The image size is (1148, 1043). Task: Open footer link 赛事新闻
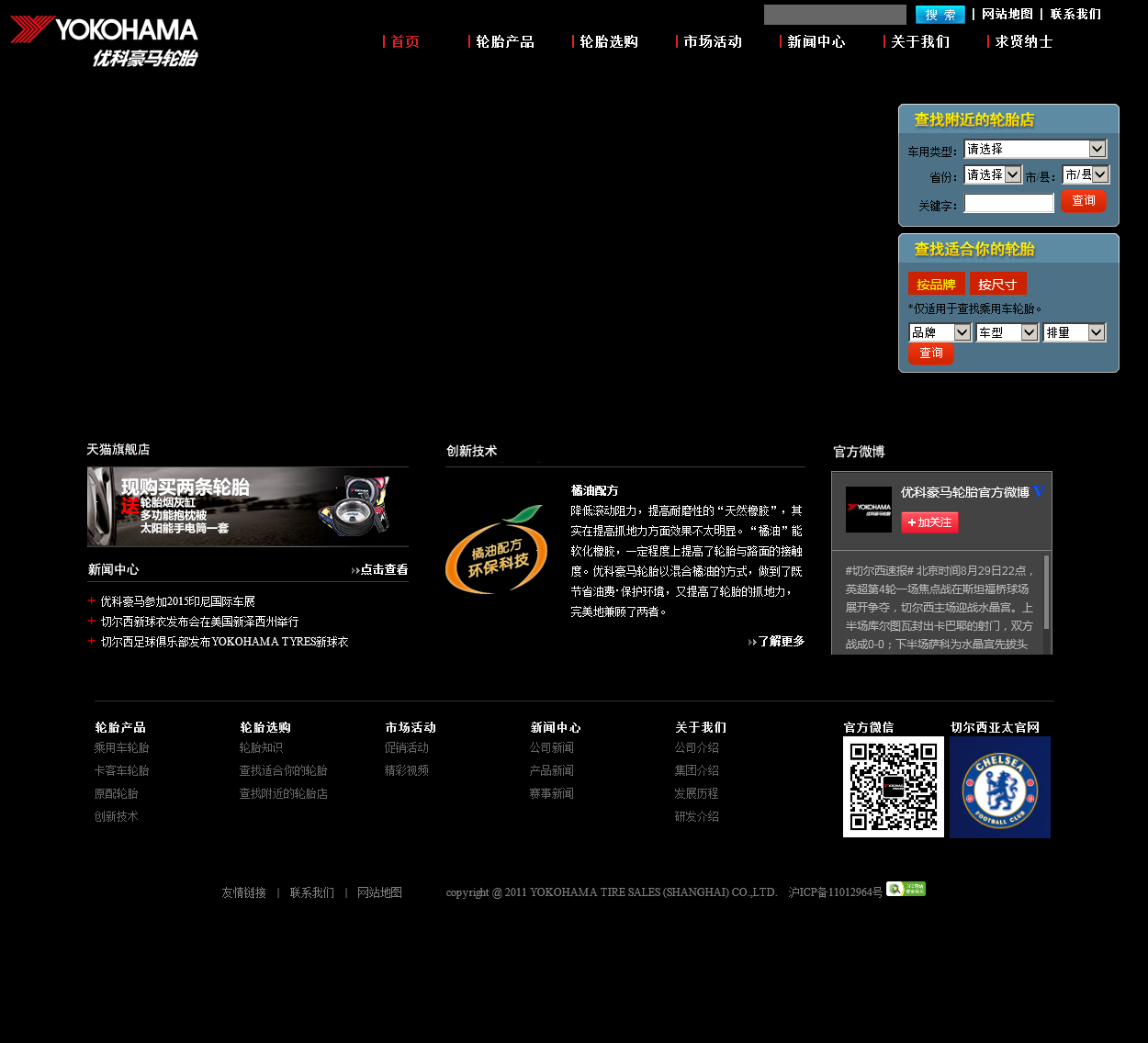coord(551,793)
